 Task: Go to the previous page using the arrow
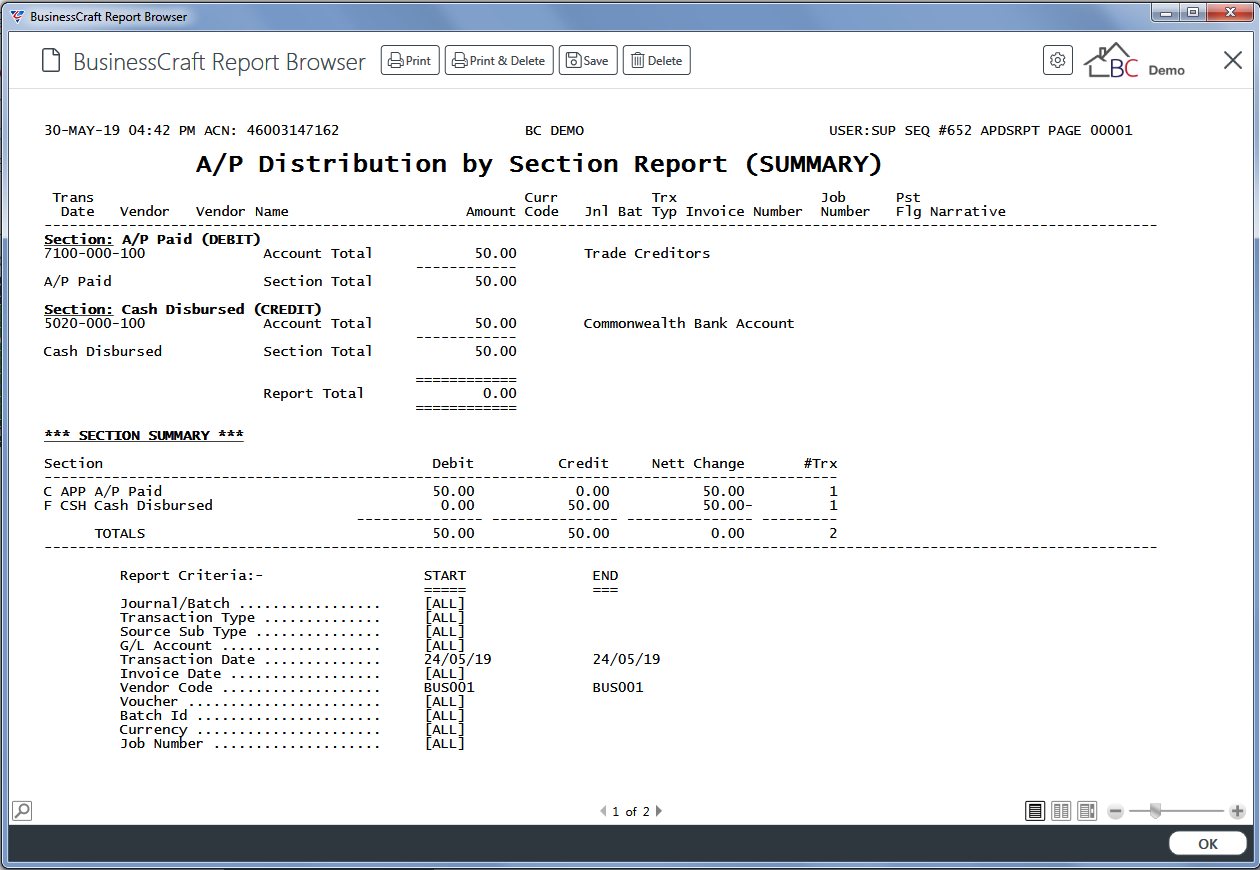tap(602, 811)
